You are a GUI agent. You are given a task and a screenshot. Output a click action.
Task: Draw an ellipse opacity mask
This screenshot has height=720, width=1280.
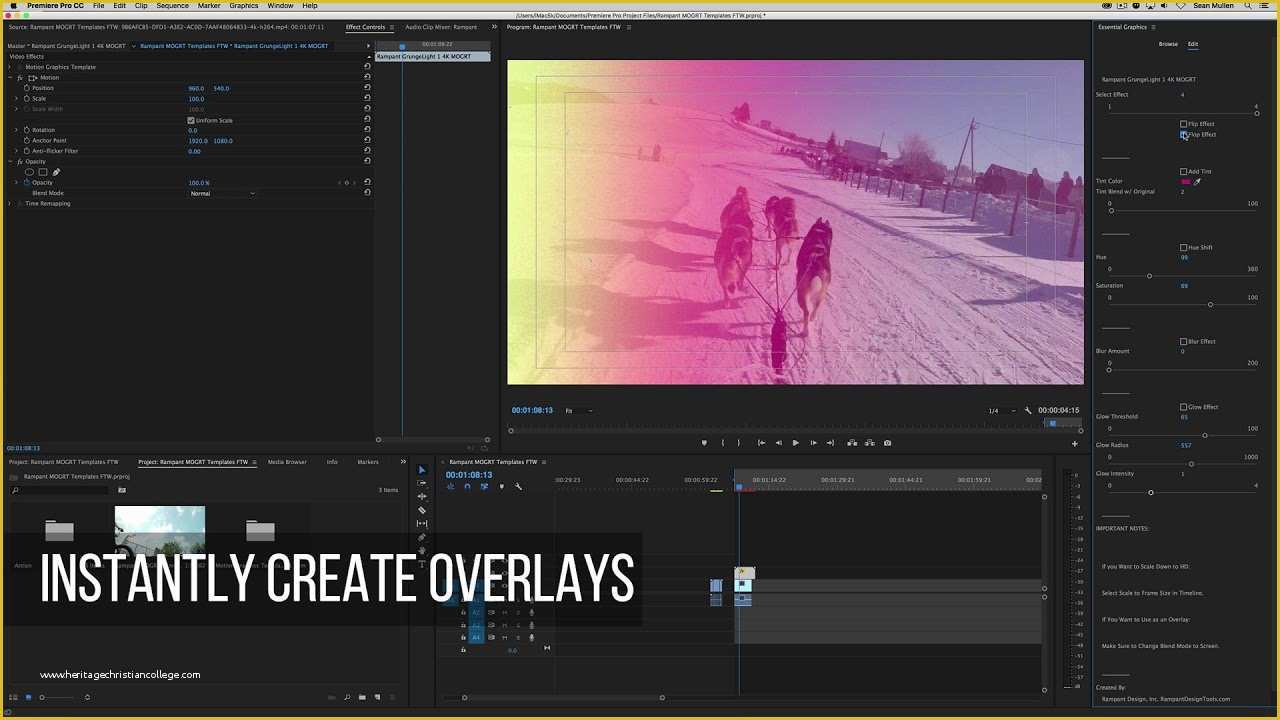click(29, 172)
